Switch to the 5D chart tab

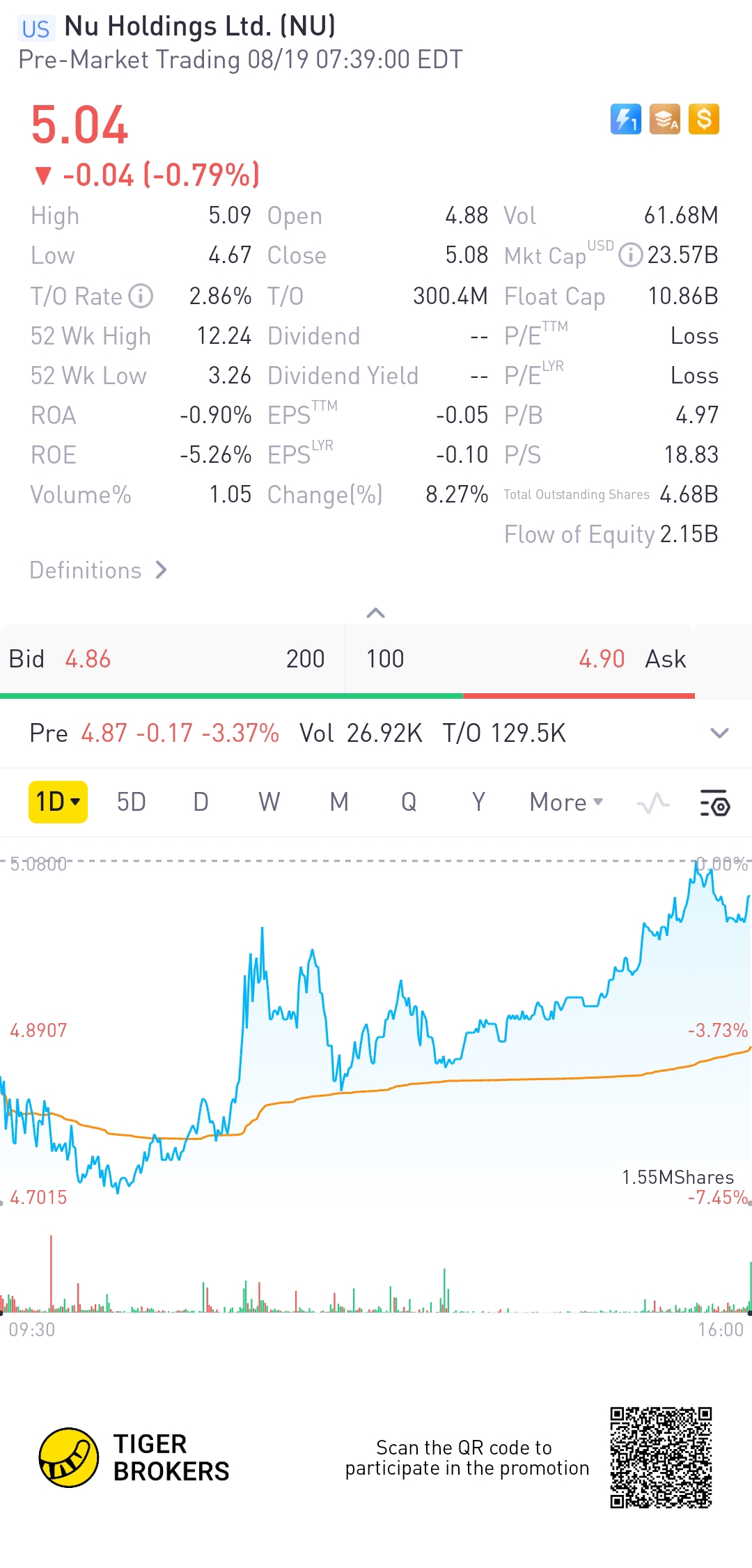(131, 802)
